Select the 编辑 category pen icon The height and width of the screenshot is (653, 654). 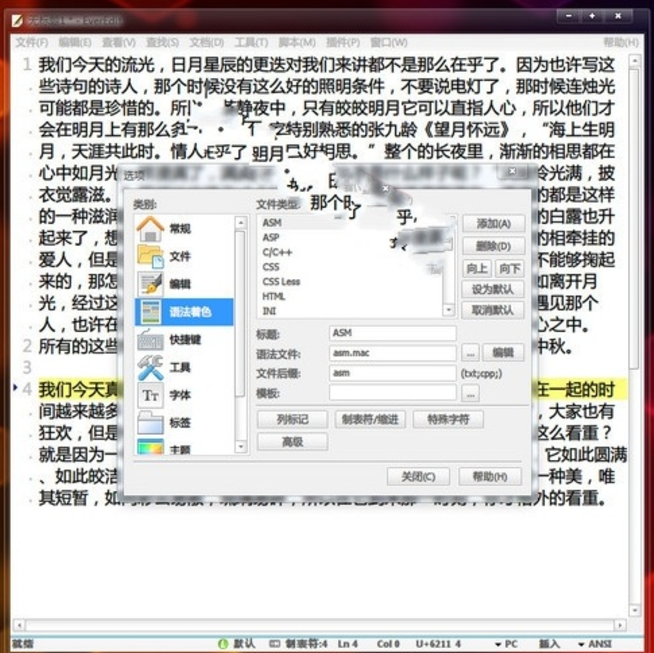coord(150,284)
